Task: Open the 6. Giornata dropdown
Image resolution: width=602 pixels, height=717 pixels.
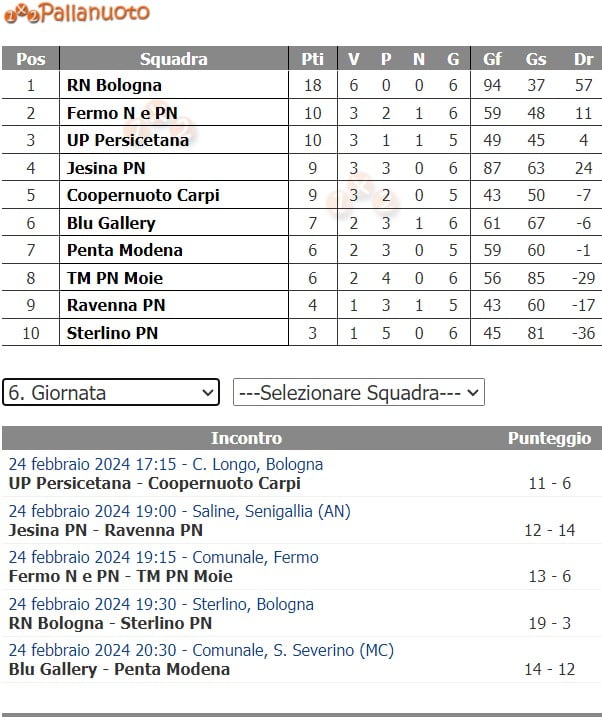Action: (x=110, y=393)
